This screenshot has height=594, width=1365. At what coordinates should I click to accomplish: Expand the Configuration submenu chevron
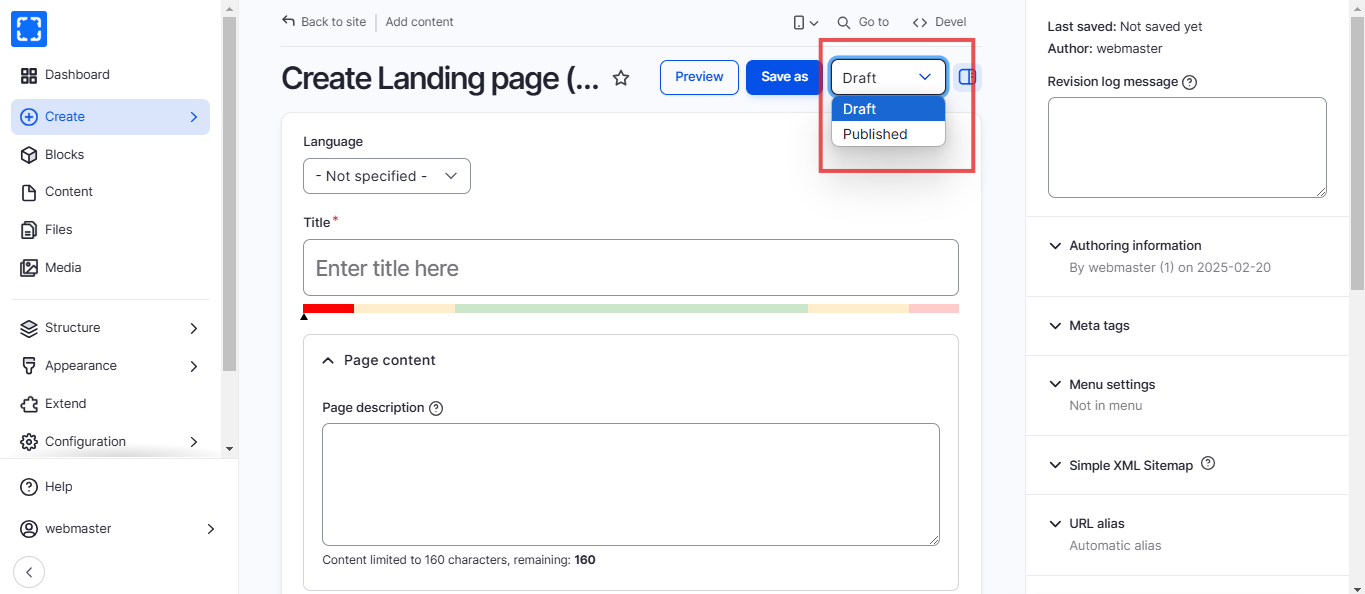[194, 442]
